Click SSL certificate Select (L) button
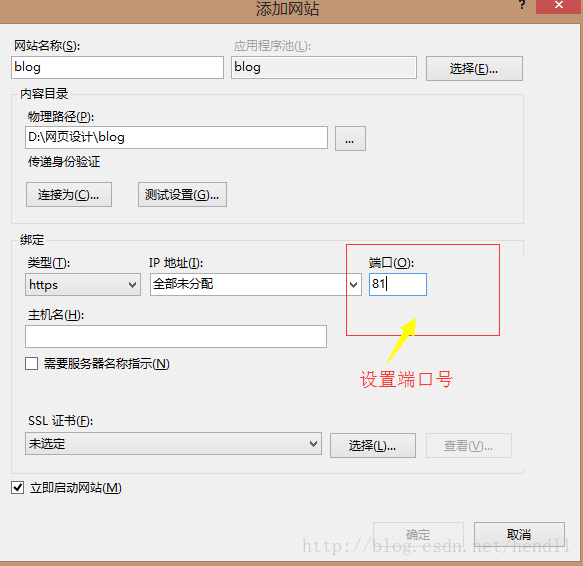This screenshot has width=583, height=566. pyautogui.click(x=373, y=446)
